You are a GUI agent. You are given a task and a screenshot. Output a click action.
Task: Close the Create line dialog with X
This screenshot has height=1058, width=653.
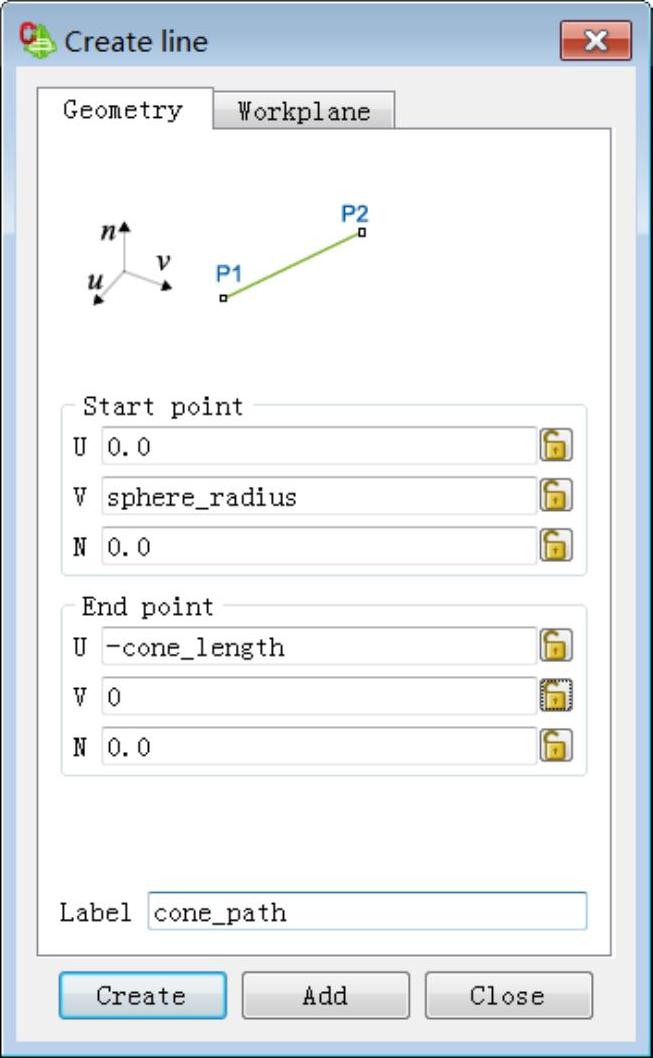pos(596,40)
